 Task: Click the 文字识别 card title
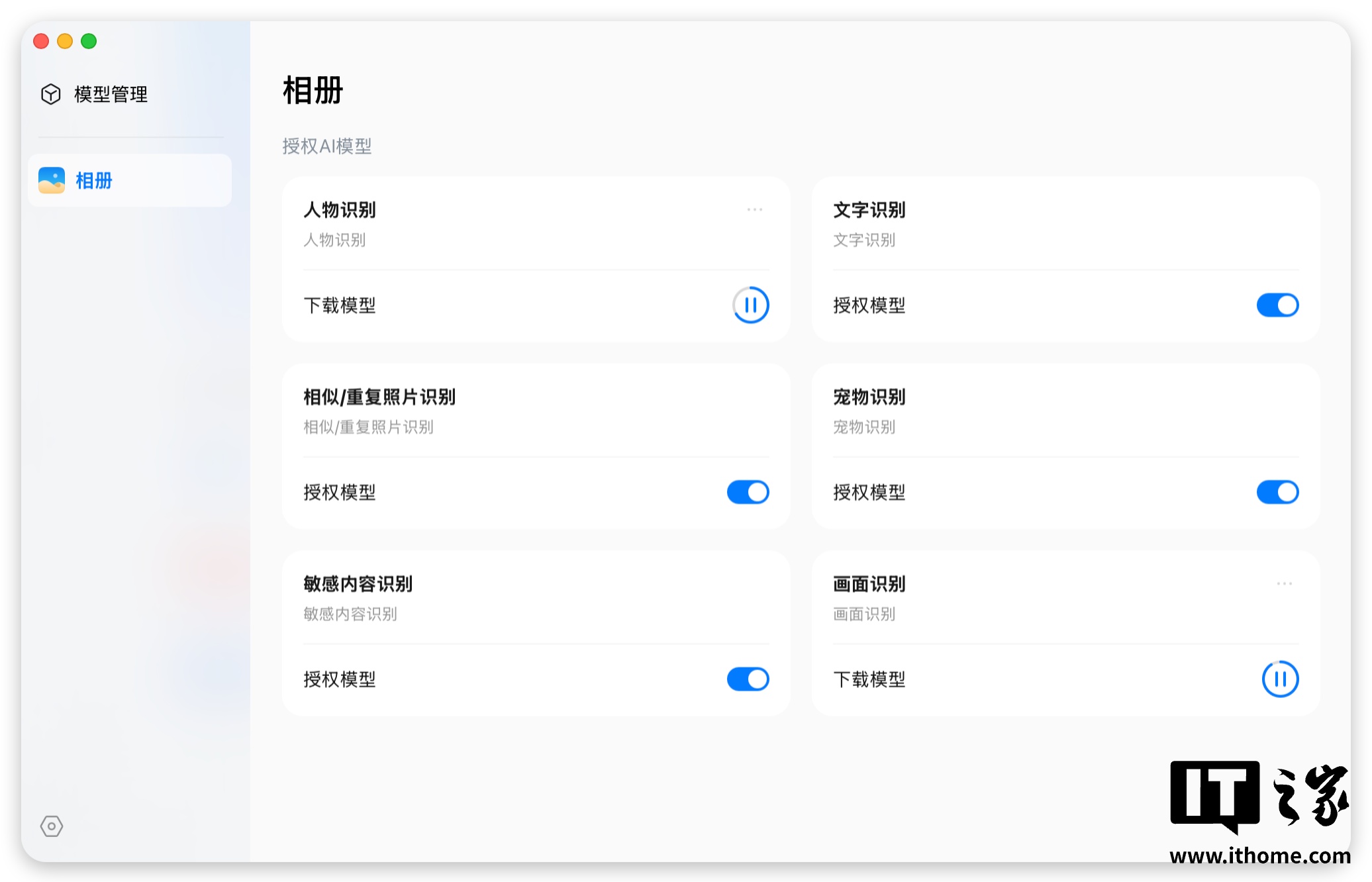869,210
